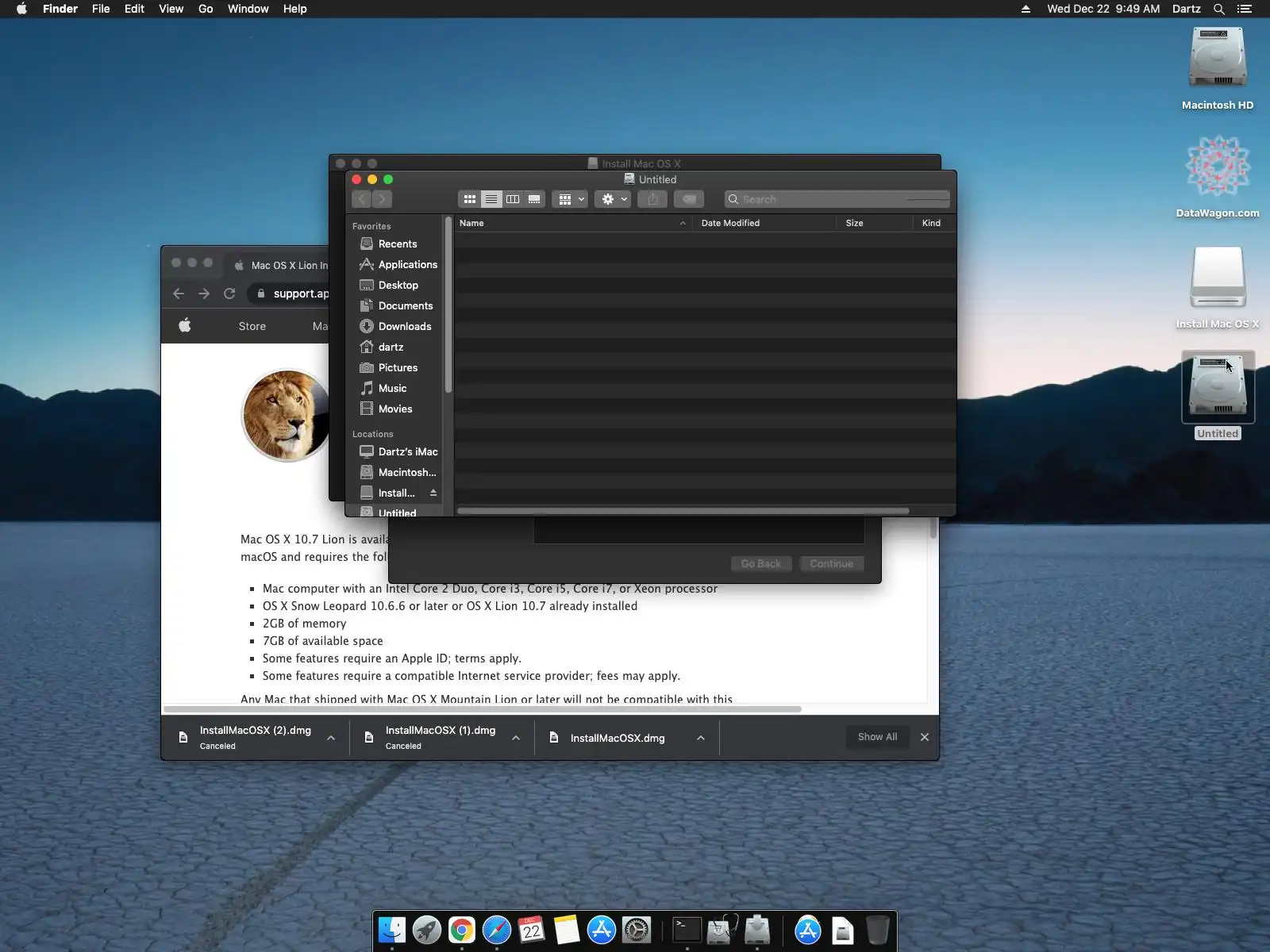This screenshot has width=1270, height=952.
Task: Sort Finder list by Date Modified
Action: tap(764, 223)
